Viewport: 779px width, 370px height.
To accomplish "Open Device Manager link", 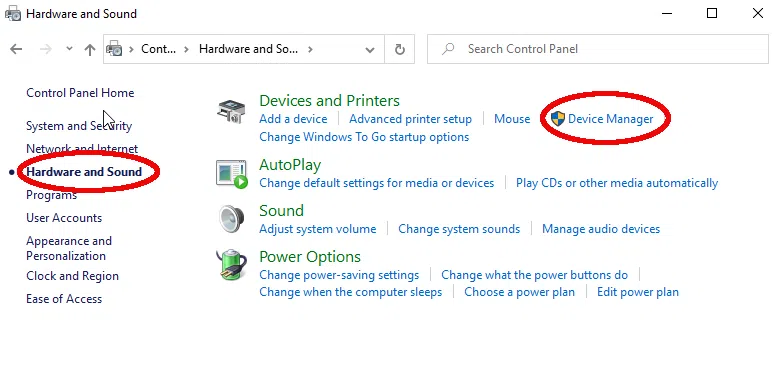I will coord(611,119).
